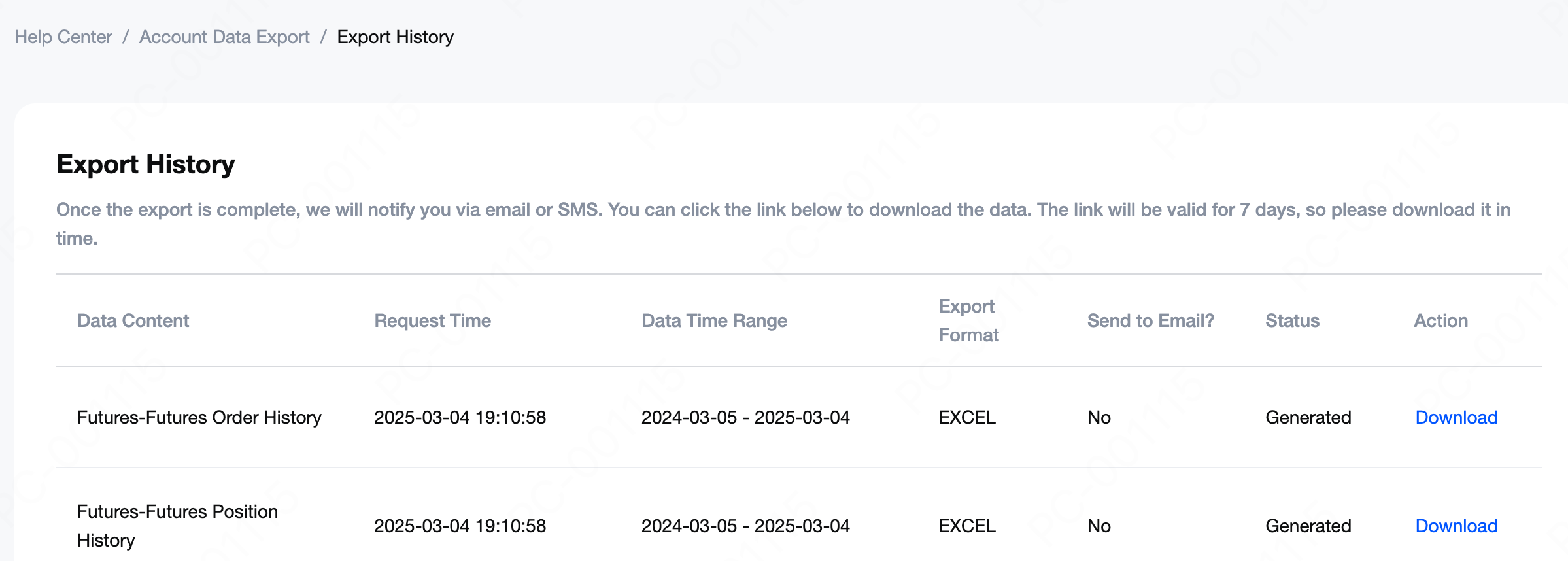Click the Export History page heading
The height and width of the screenshot is (561, 1568).
(x=146, y=164)
